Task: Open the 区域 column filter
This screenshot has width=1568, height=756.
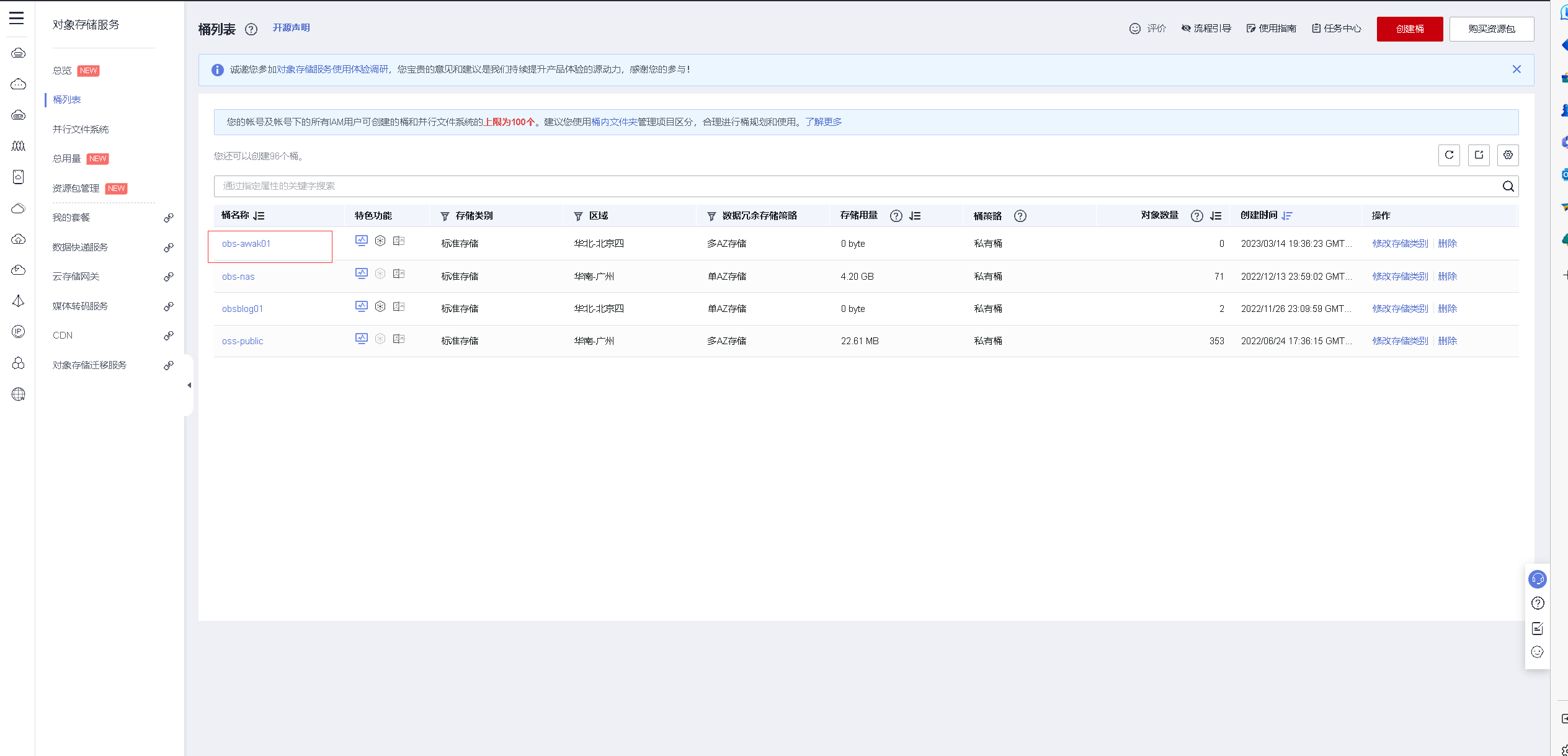Action: point(578,216)
